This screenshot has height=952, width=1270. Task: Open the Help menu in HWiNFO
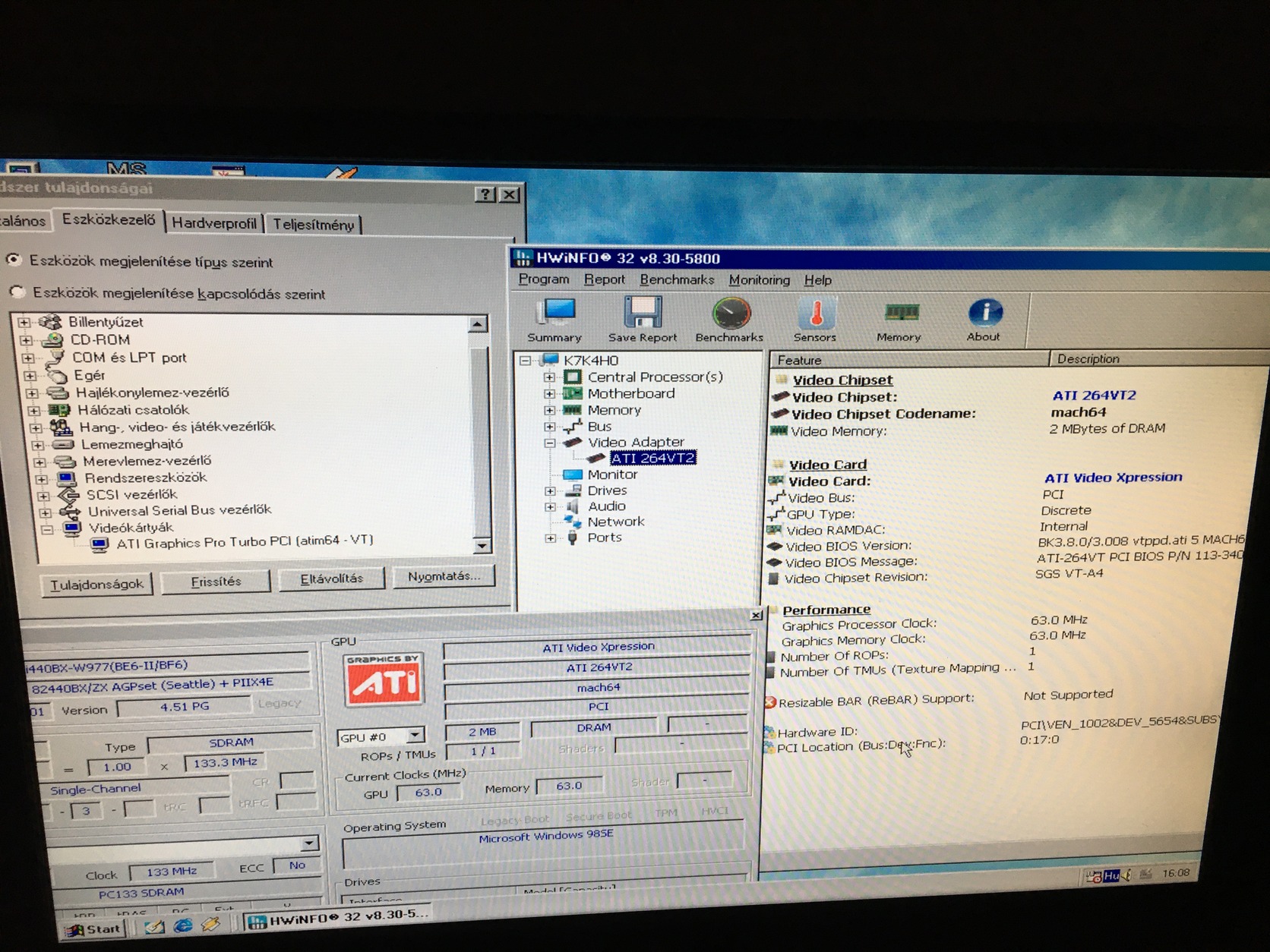[818, 280]
